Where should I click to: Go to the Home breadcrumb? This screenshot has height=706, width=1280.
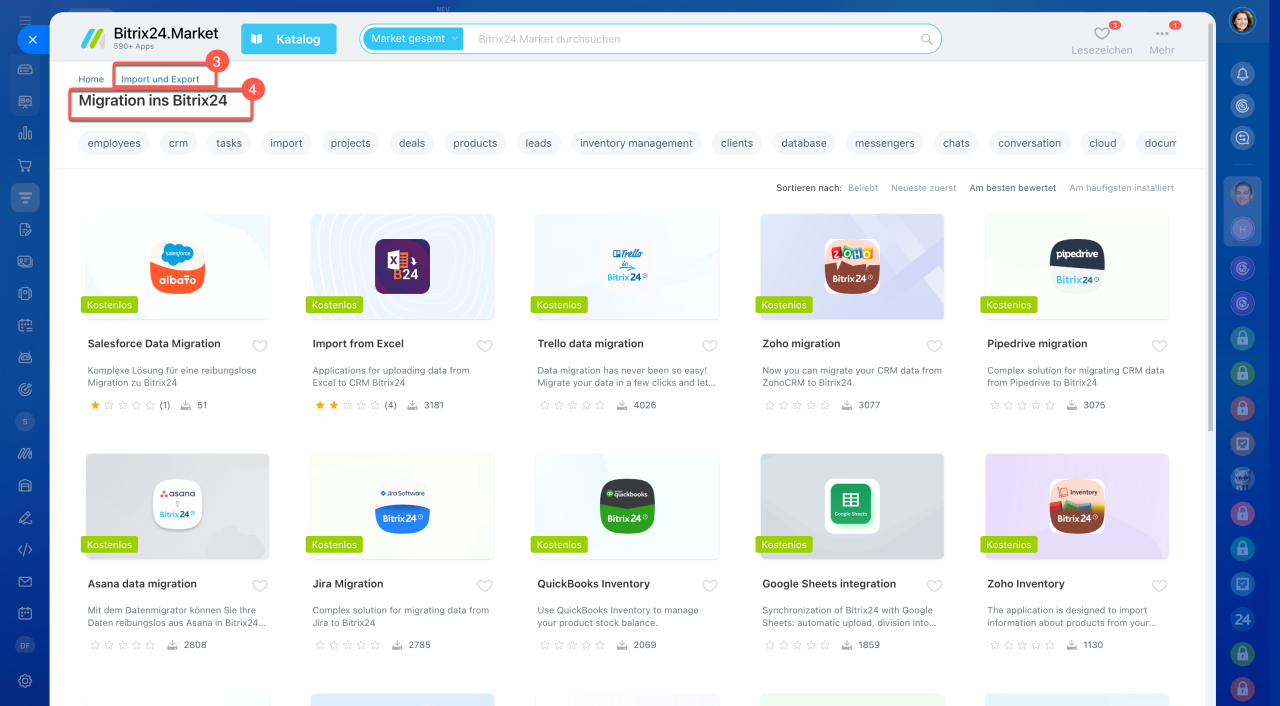[91, 79]
